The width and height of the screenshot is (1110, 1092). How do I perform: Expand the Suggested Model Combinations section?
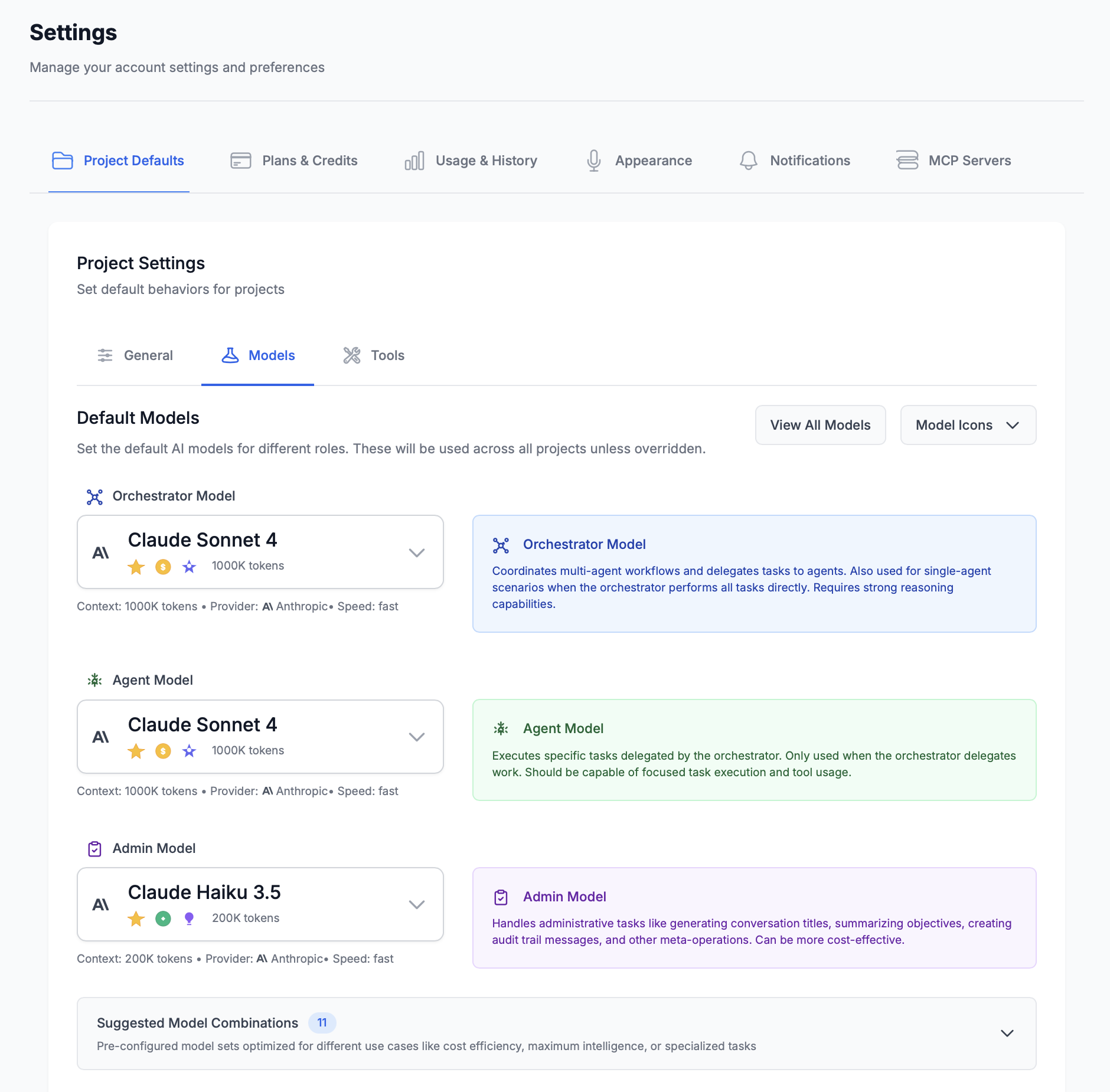pyautogui.click(x=1006, y=1034)
